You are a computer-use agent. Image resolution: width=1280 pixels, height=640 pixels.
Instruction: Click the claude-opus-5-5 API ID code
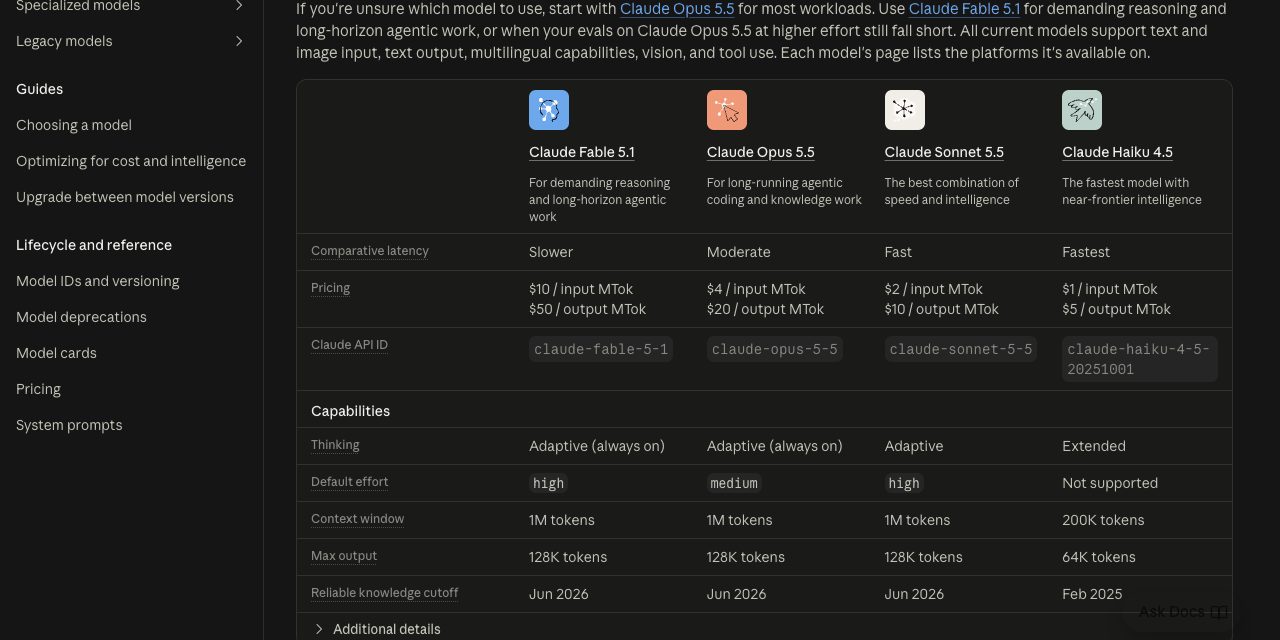[x=775, y=349]
